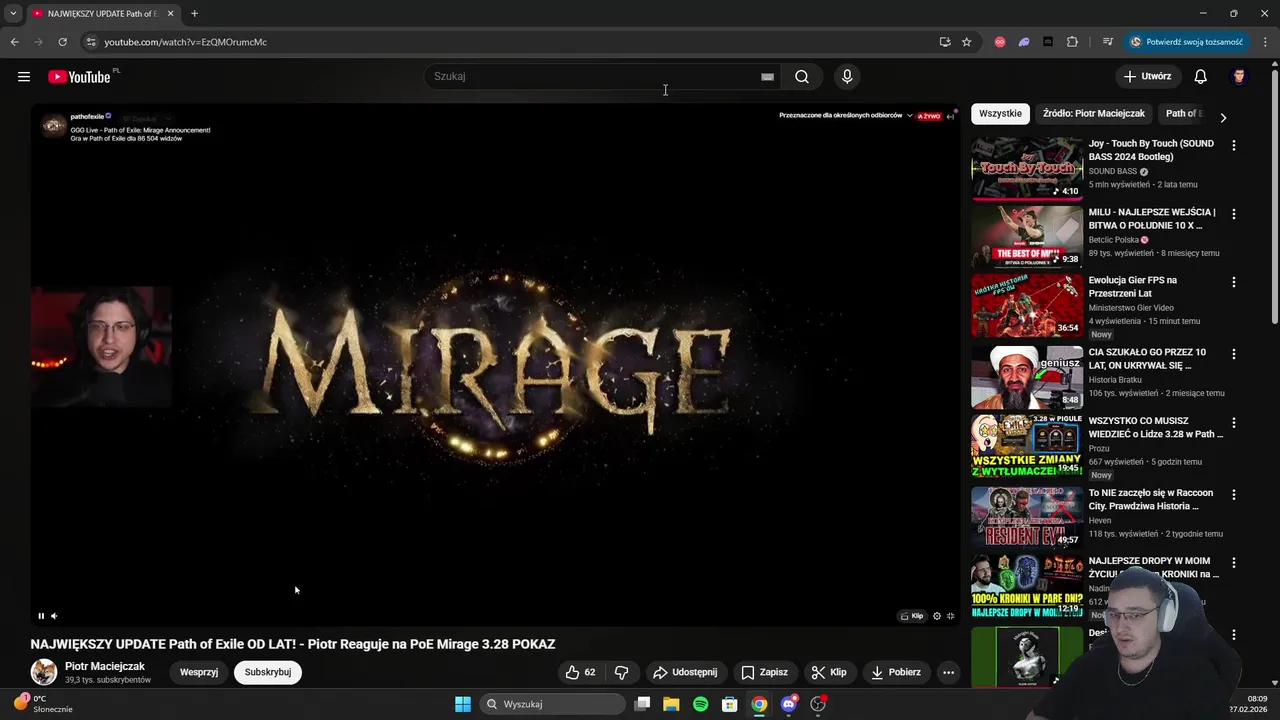The width and height of the screenshot is (1280, 720).
Task: Open options for WSZYSTKO CO MUSISZ WIEDZIEĆ video
Action: (x=1233, y=423)
